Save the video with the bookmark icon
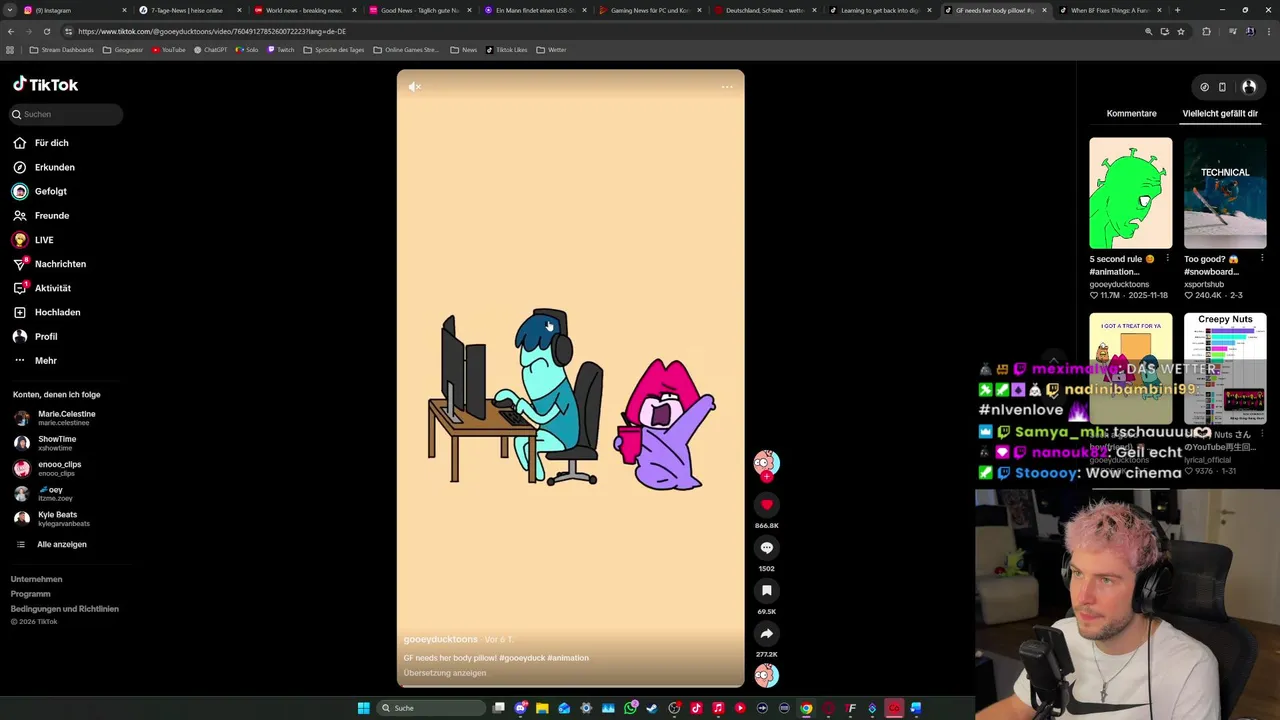 [767, 591]
